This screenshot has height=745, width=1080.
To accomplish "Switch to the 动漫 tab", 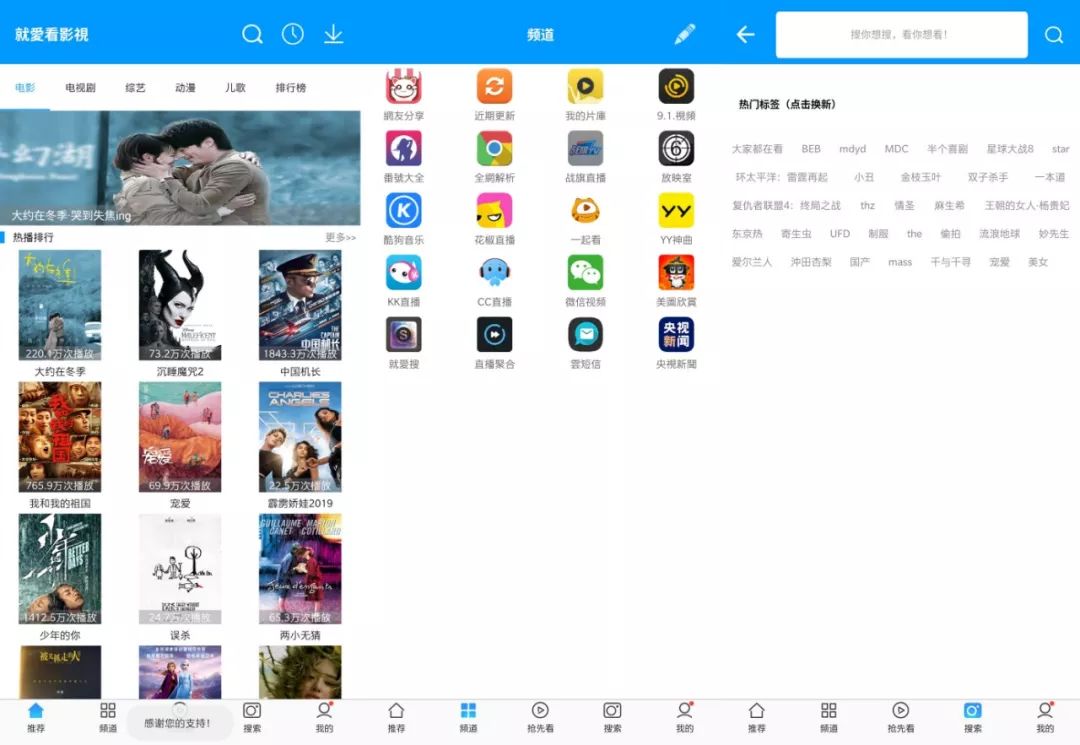I will [185, 87].
